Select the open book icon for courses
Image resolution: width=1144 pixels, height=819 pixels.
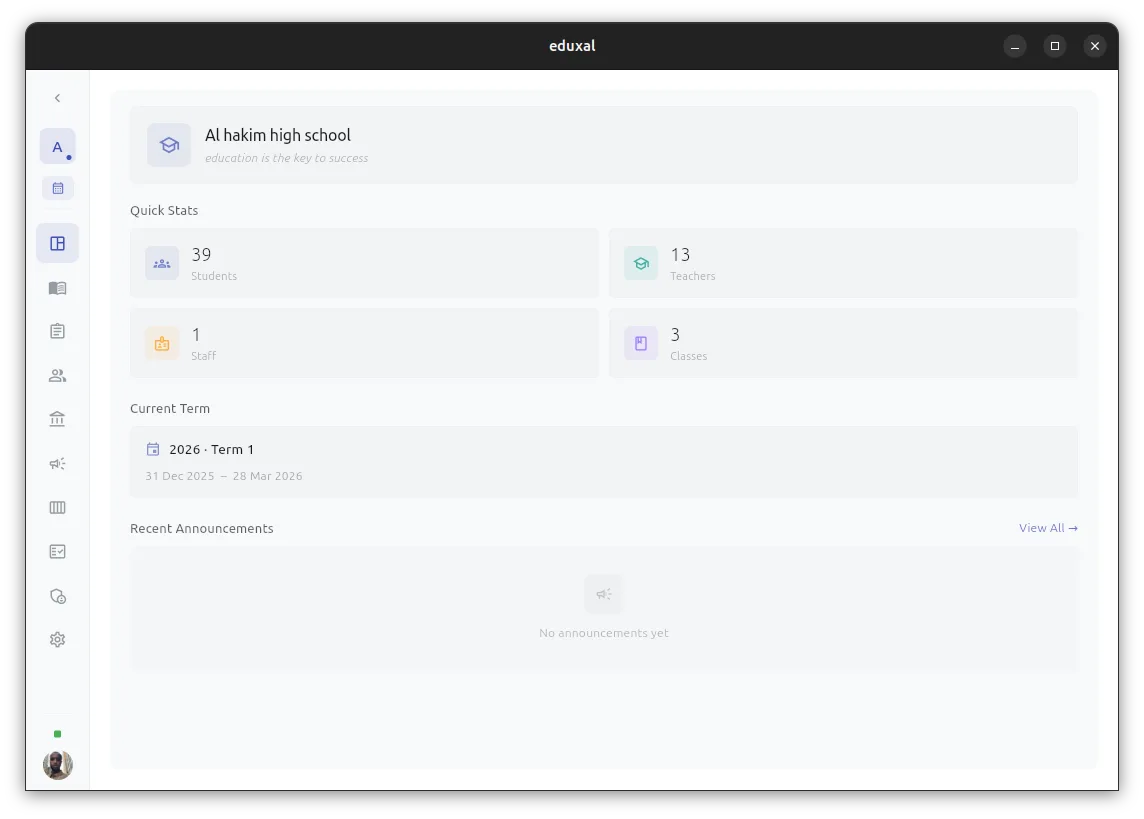57,287
